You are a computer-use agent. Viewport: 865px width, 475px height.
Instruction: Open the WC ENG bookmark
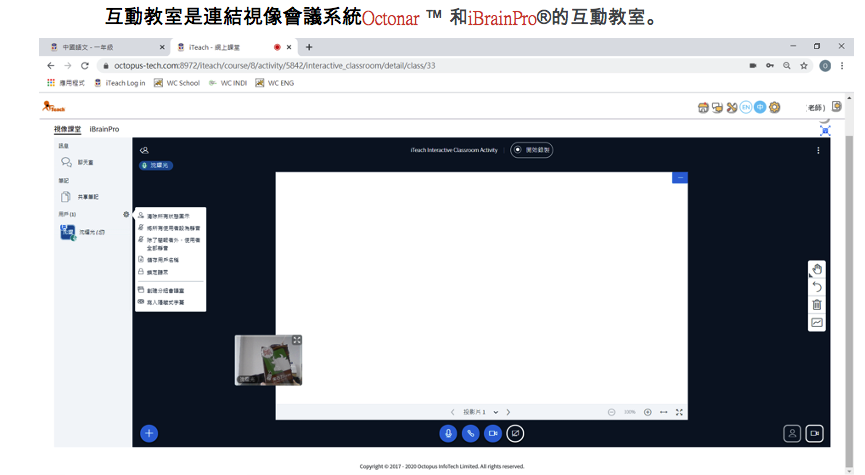point(275,83)
